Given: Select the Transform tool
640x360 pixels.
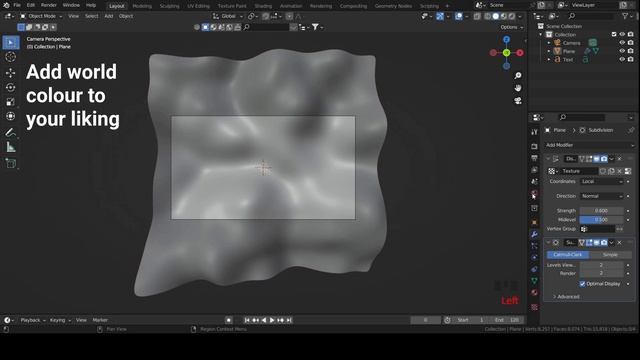Looking at the screenshot, I should [x=11, y=116].
